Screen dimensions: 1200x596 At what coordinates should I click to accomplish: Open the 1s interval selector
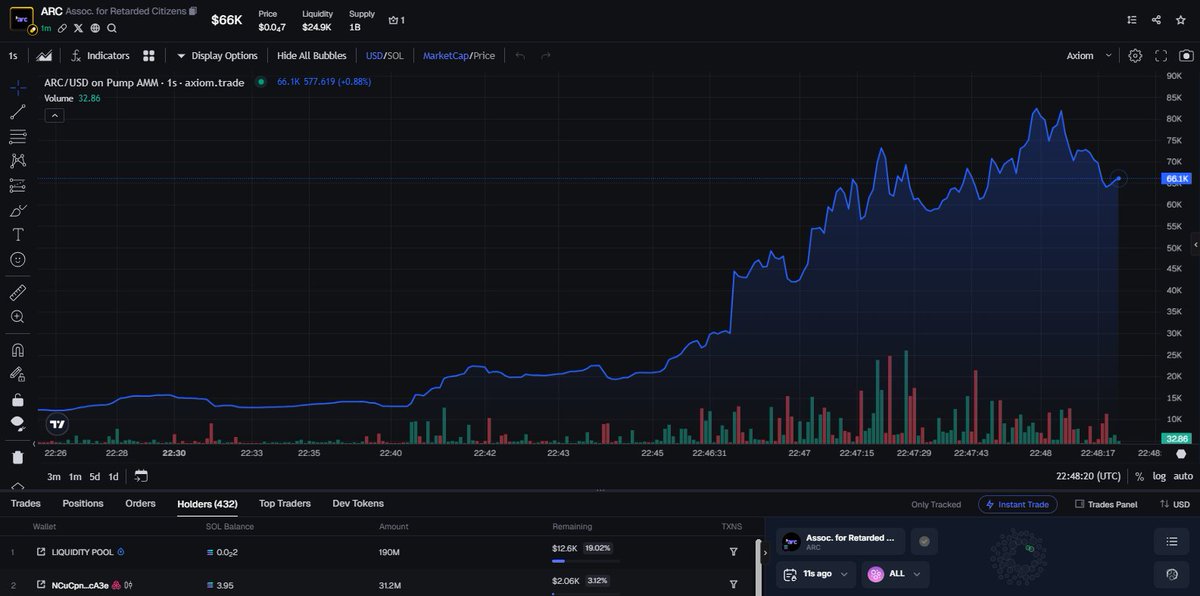coord(12,56)
